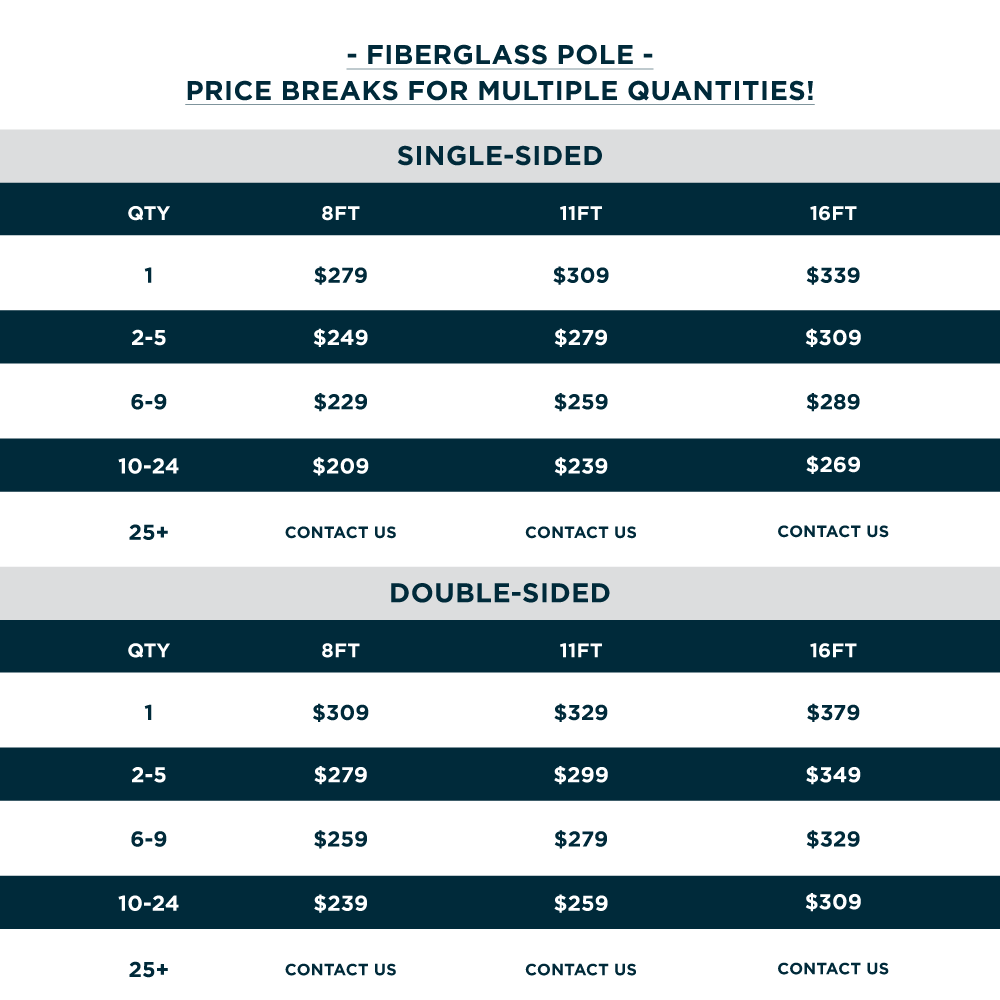The height and width of the screenshot is (1000, 1000).
Task: Click the 8FT column header under Double-Sided
Action: click(x=341, y=650)
